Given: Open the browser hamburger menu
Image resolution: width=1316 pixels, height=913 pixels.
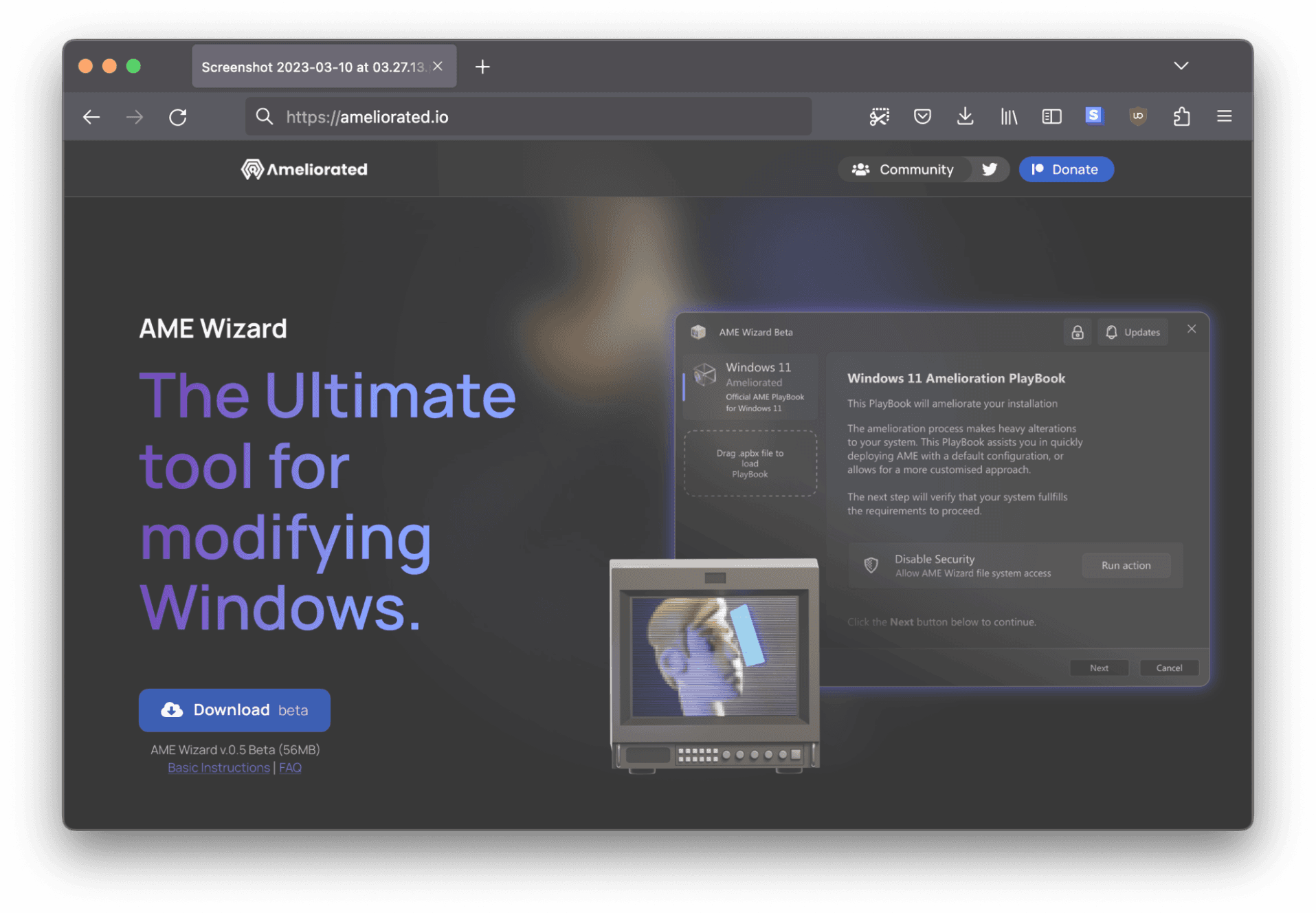Looking at the screenshot, I should pos(1224,116).
